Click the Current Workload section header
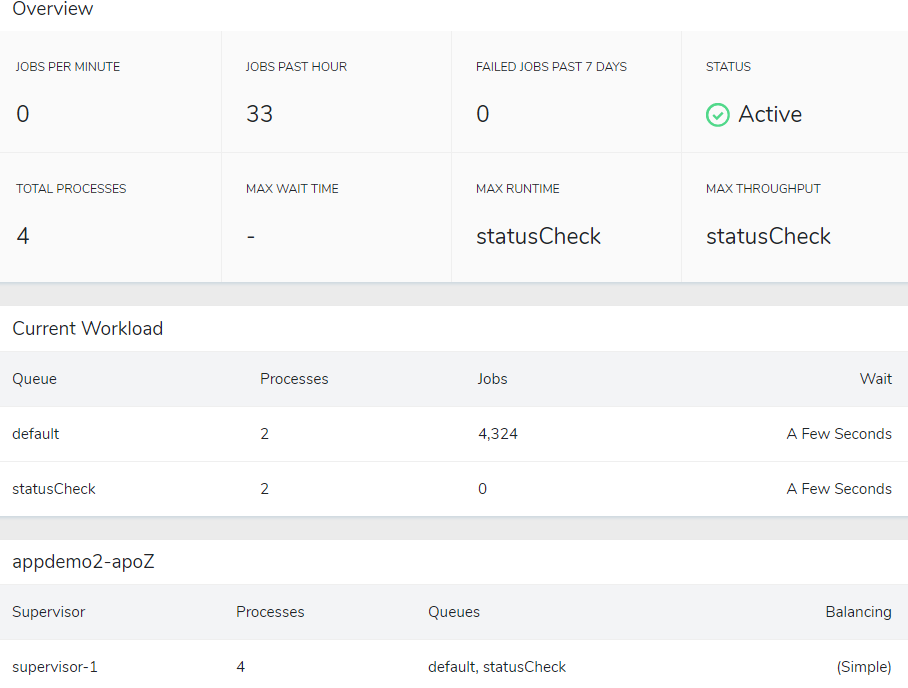The image size is (908, 688). (x=86, y=328)
